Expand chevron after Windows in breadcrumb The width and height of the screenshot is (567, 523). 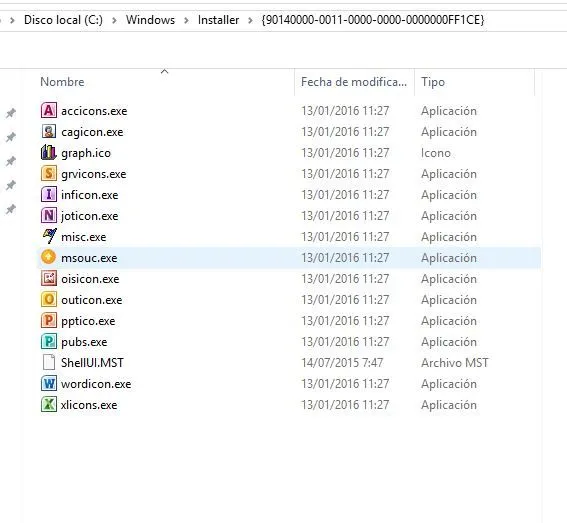(x=186, y=20)
